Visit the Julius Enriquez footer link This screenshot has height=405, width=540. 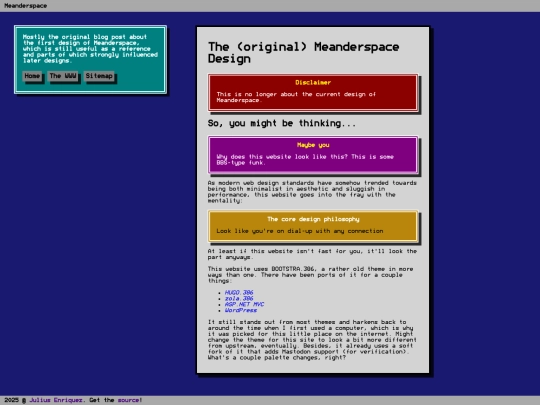(x=56, y=400)
